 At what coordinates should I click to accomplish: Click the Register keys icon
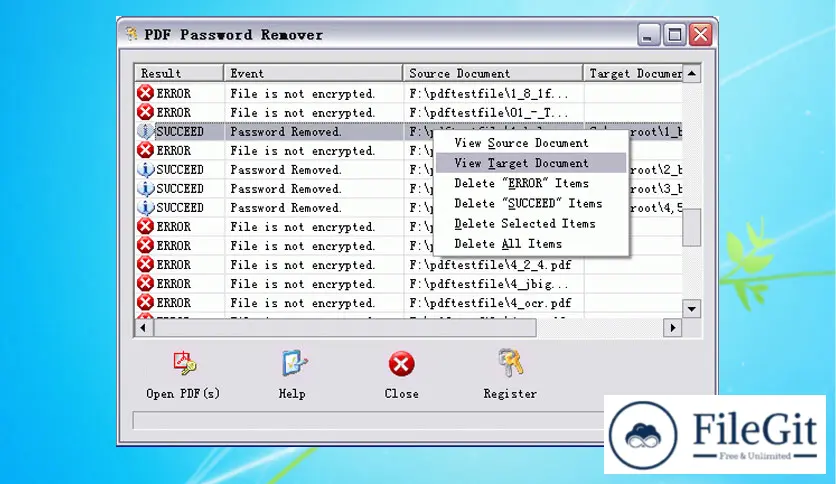[x=511, y=362]
